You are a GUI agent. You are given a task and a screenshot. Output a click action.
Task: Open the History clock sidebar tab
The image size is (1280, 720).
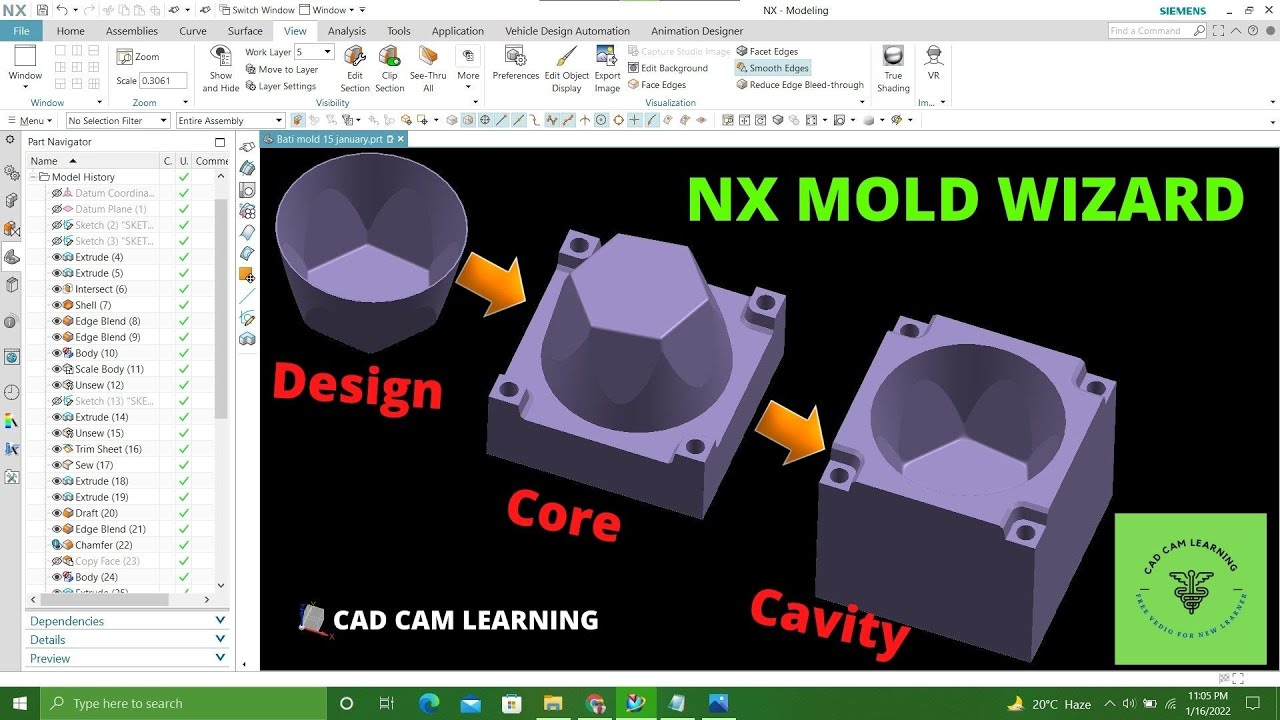point(11,393)
